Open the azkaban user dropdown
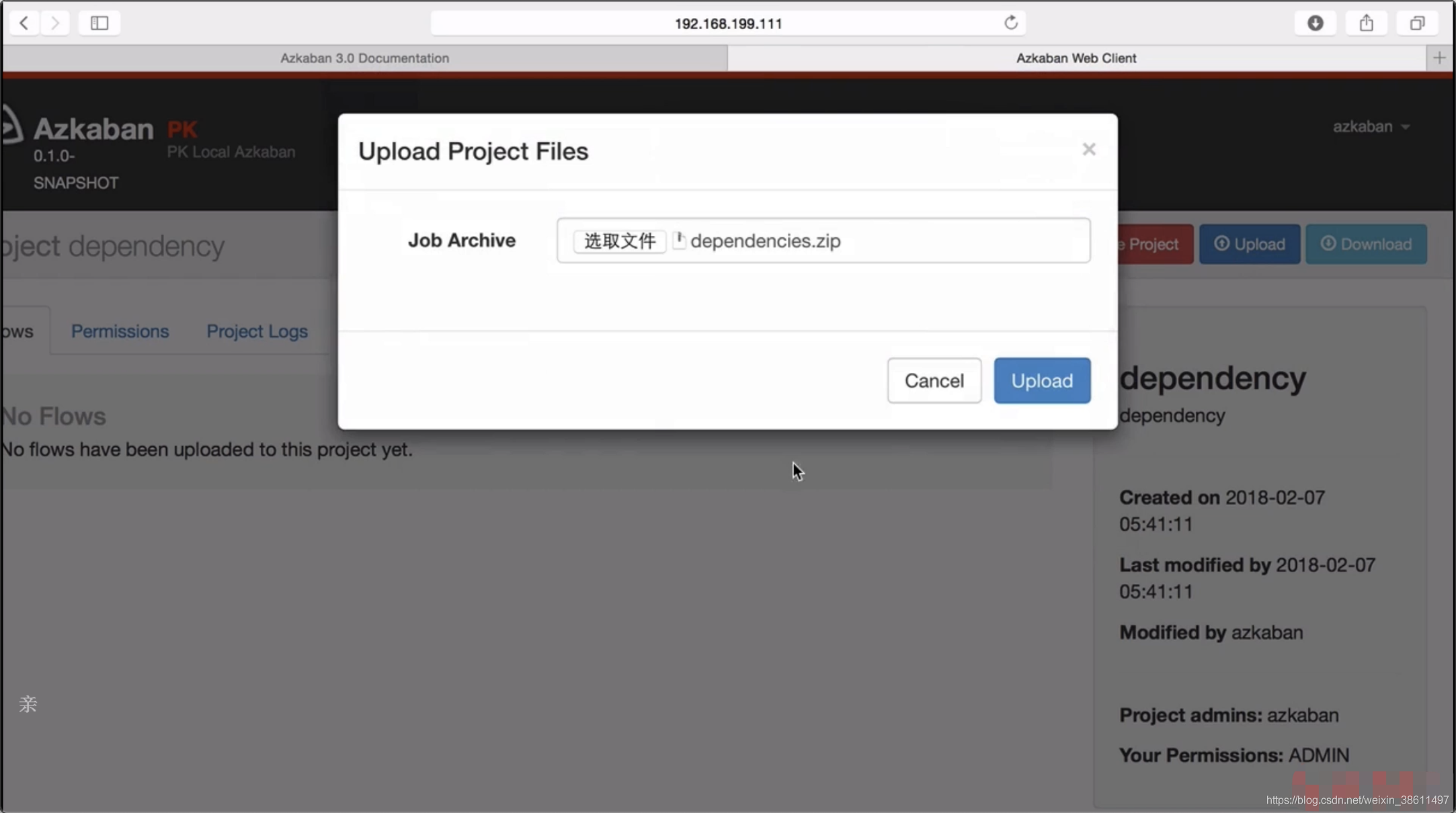This screenshot has width=1456, height=813. [1371, 126]
